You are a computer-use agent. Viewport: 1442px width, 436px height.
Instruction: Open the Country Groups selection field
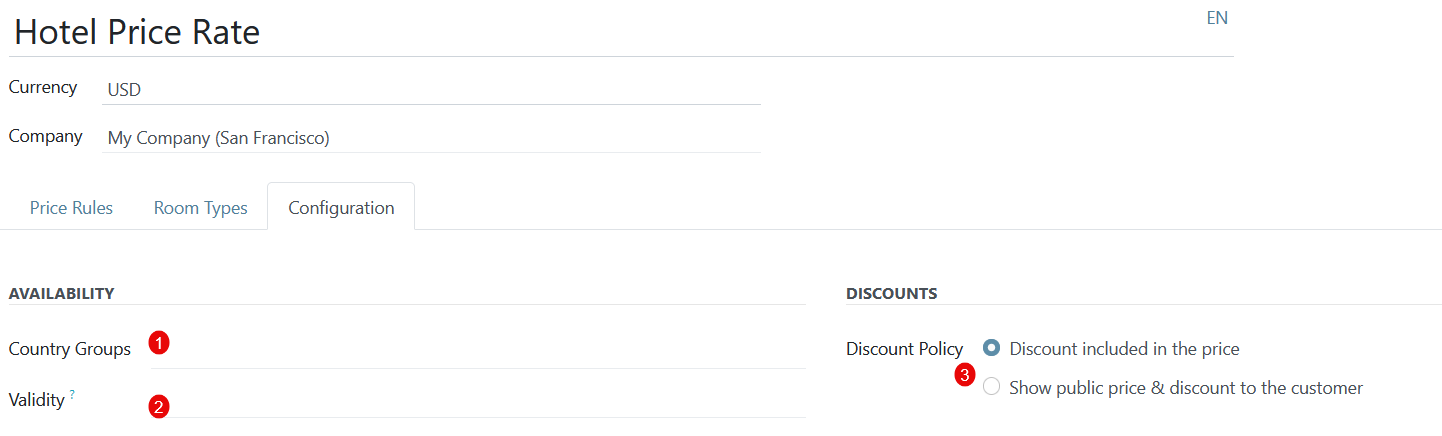pos(478,349)
